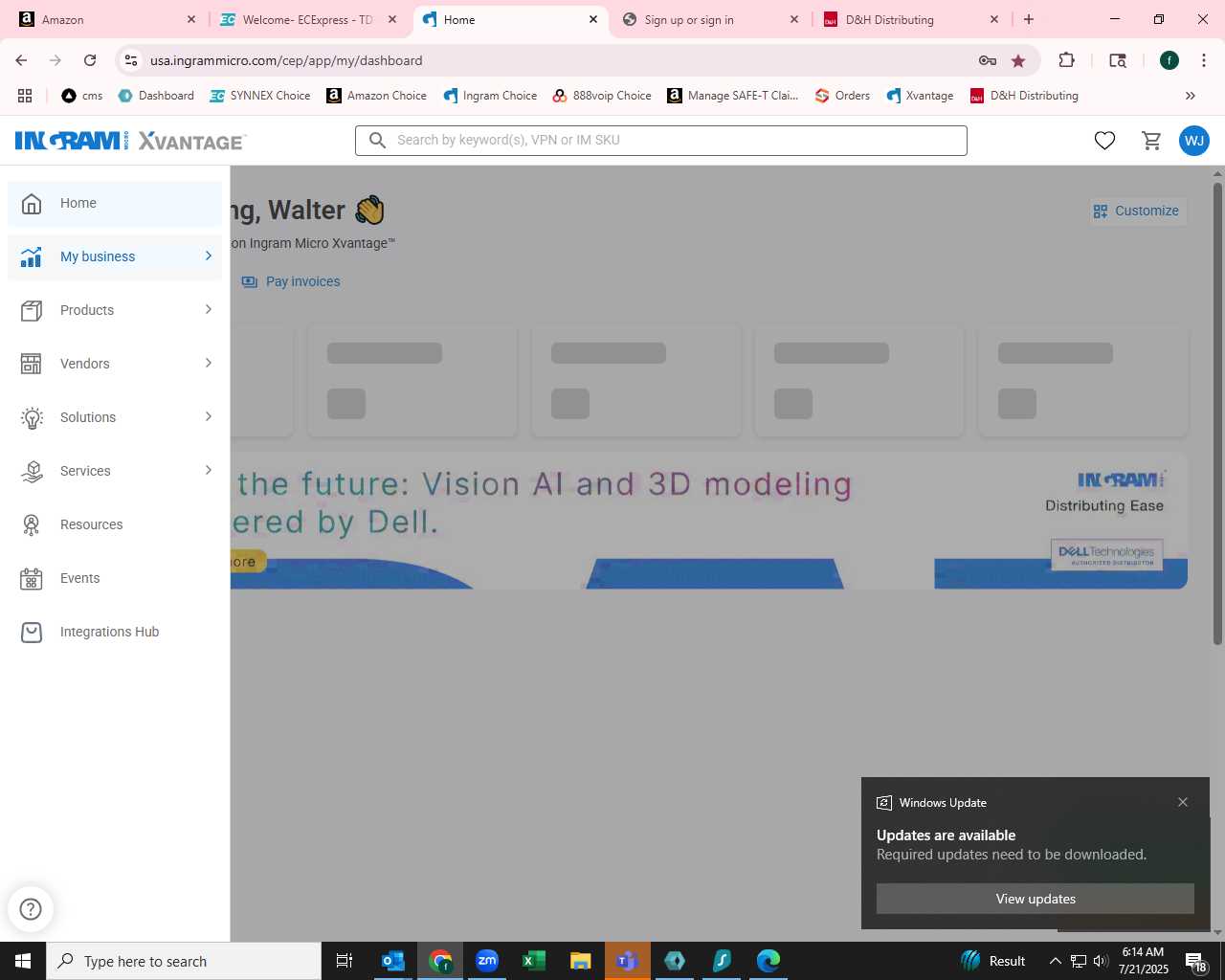Open the Orders bookmark

[x=842, y=96]
